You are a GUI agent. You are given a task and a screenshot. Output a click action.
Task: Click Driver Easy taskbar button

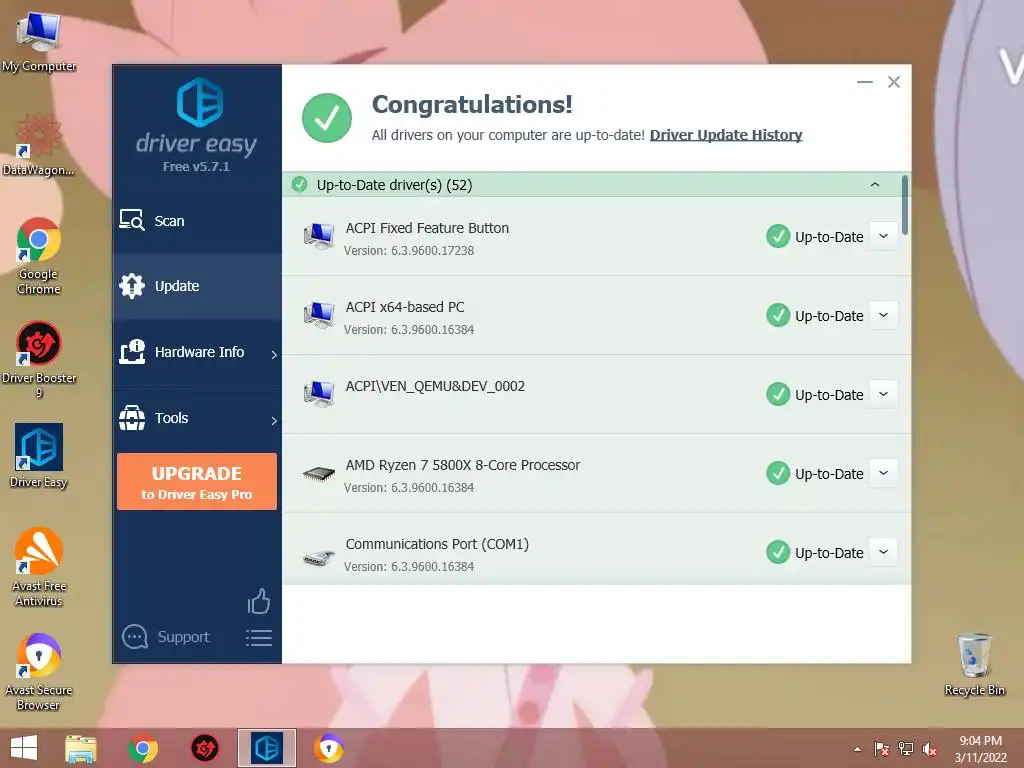click(x=266, y=748)
